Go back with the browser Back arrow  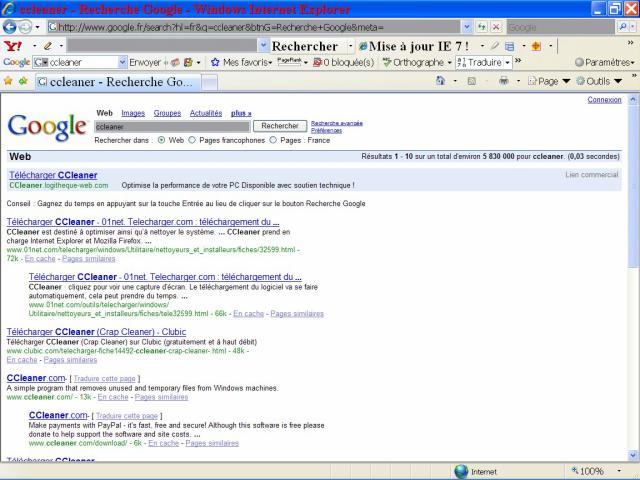9,27
